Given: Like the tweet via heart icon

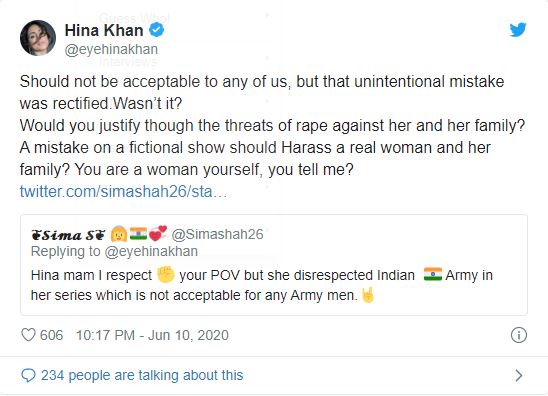Looking at the screenshot, I should coord(28,335).
